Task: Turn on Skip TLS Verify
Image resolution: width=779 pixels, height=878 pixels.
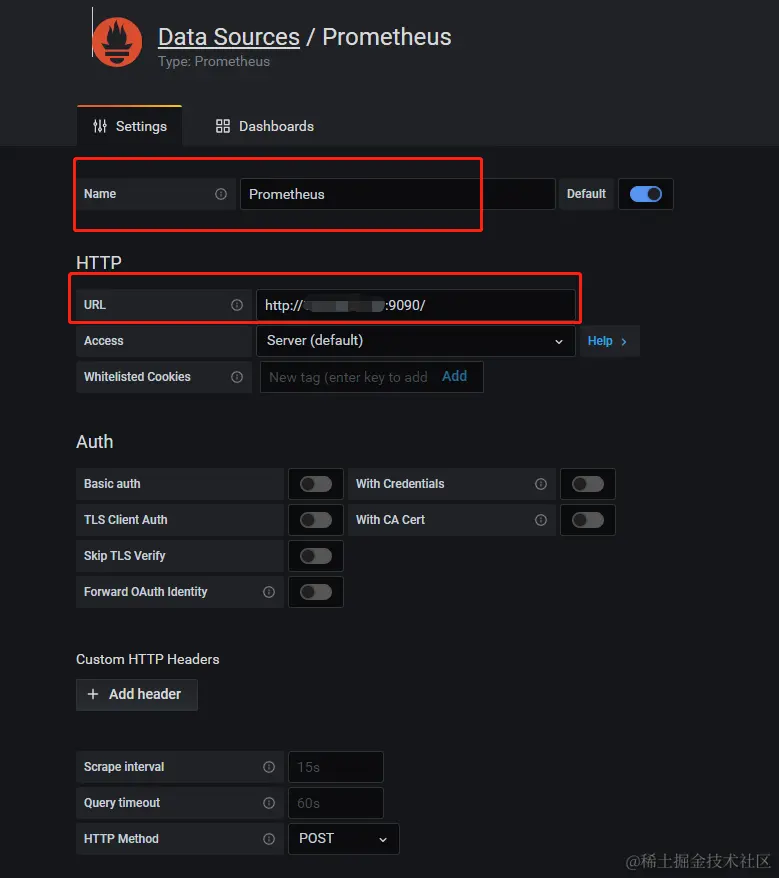Action: coord(316,556)
